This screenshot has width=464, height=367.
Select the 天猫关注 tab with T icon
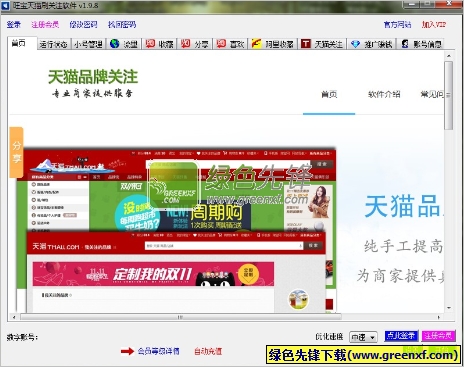tap(322, 44)
